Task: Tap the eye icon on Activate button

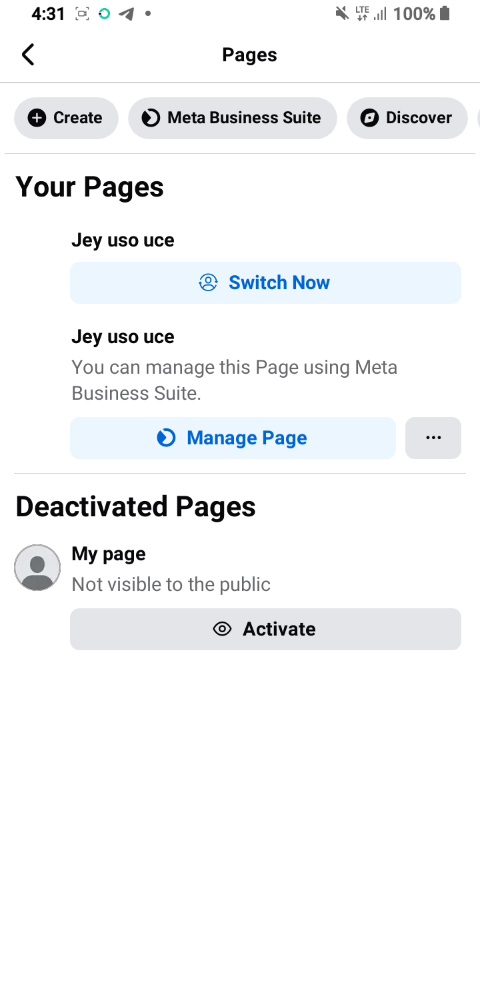Action: pyautogui.click(x=222, y=629)
